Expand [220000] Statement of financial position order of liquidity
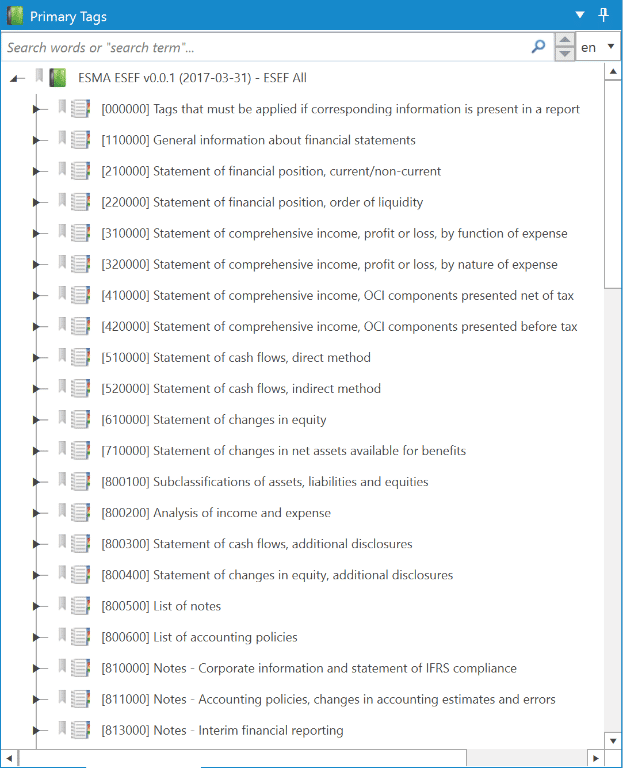This screenshot has height=768, width=623. 36,202
